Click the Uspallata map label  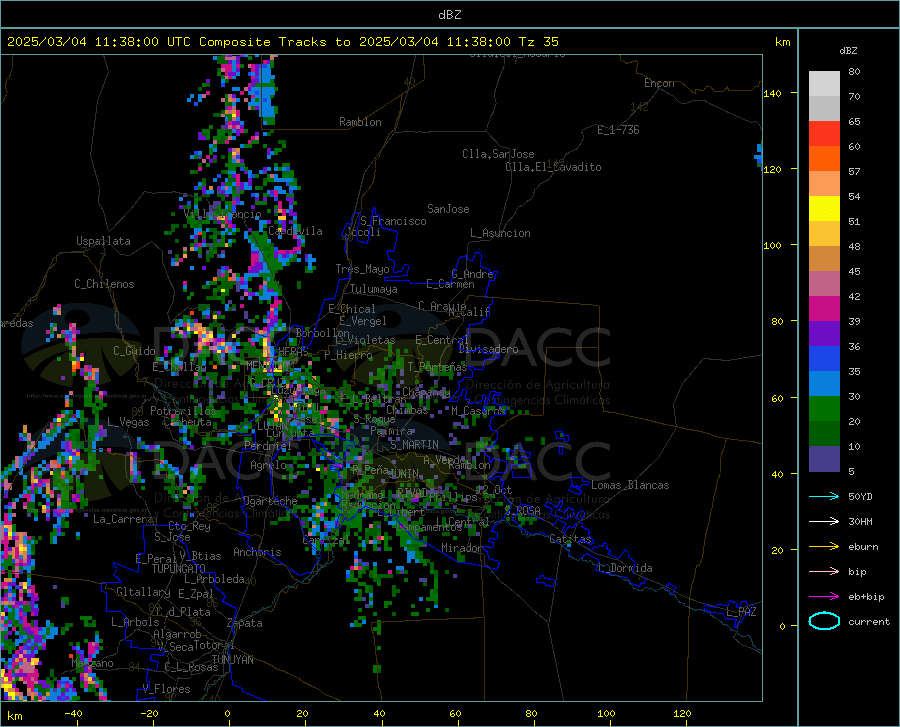point(103,242)
